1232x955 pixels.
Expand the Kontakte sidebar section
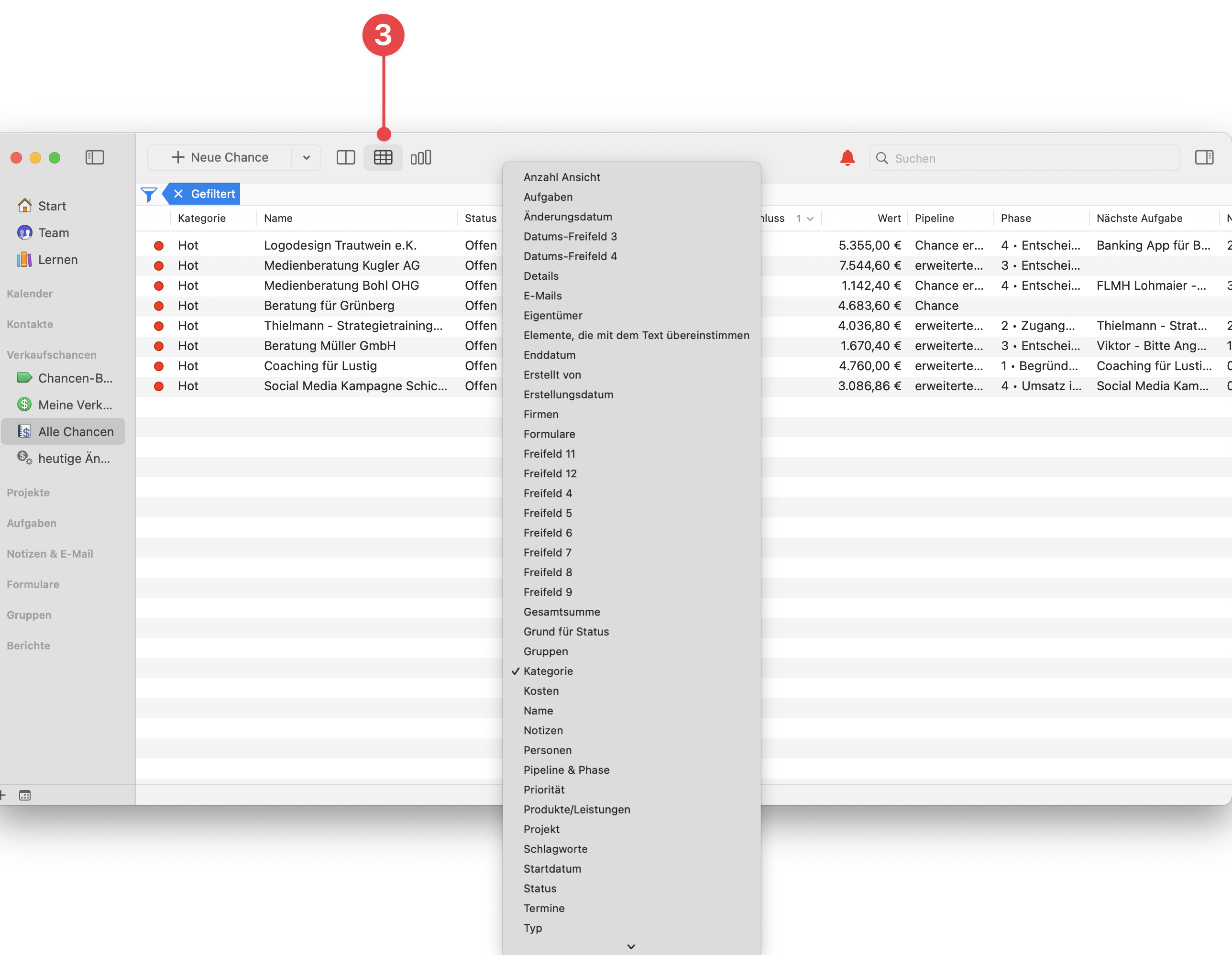[30, 324]
